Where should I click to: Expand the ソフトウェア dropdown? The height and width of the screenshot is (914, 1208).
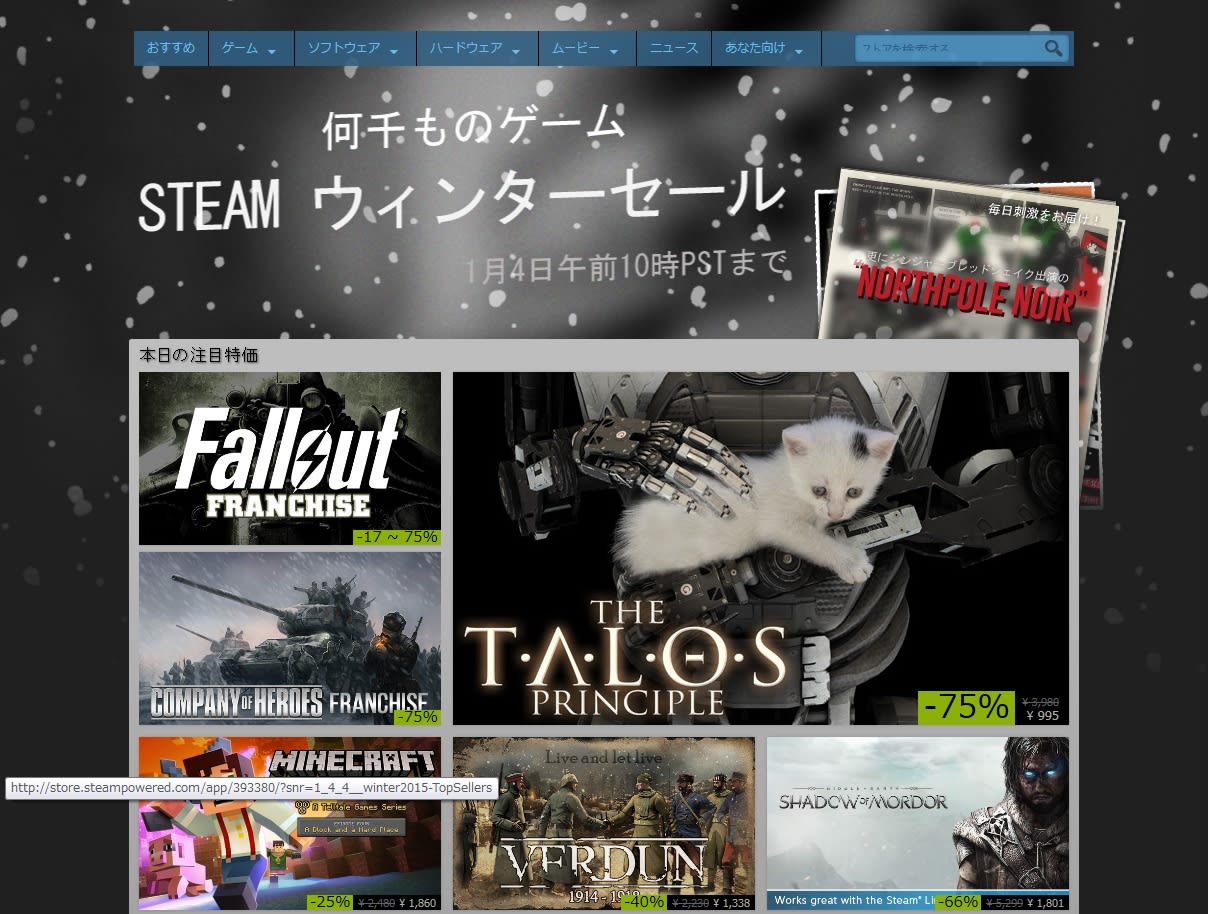(x=355, y=48)
